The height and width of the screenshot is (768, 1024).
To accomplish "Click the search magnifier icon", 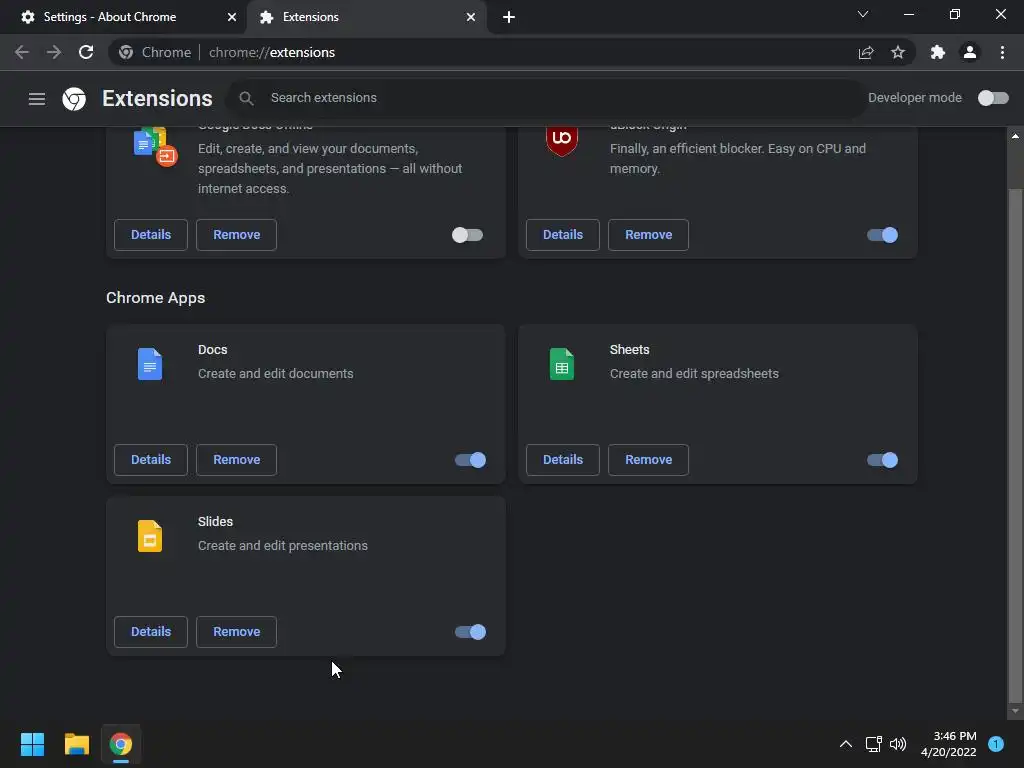I will click(246, 98).
